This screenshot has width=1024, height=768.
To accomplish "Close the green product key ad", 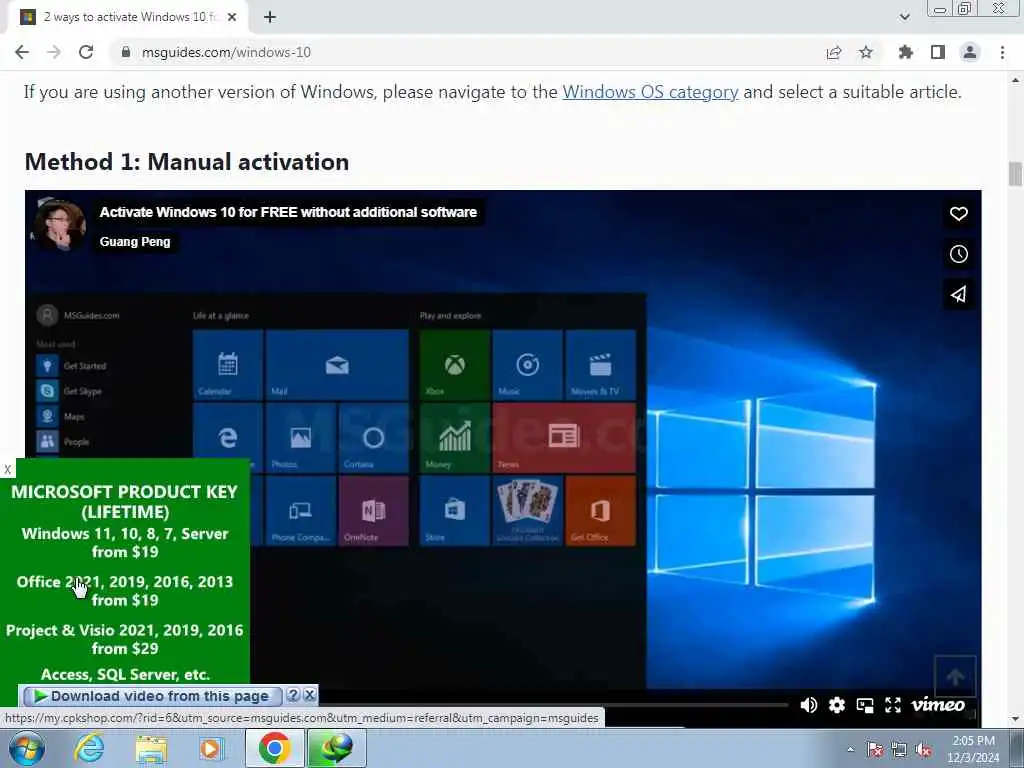I will (7, 469).
